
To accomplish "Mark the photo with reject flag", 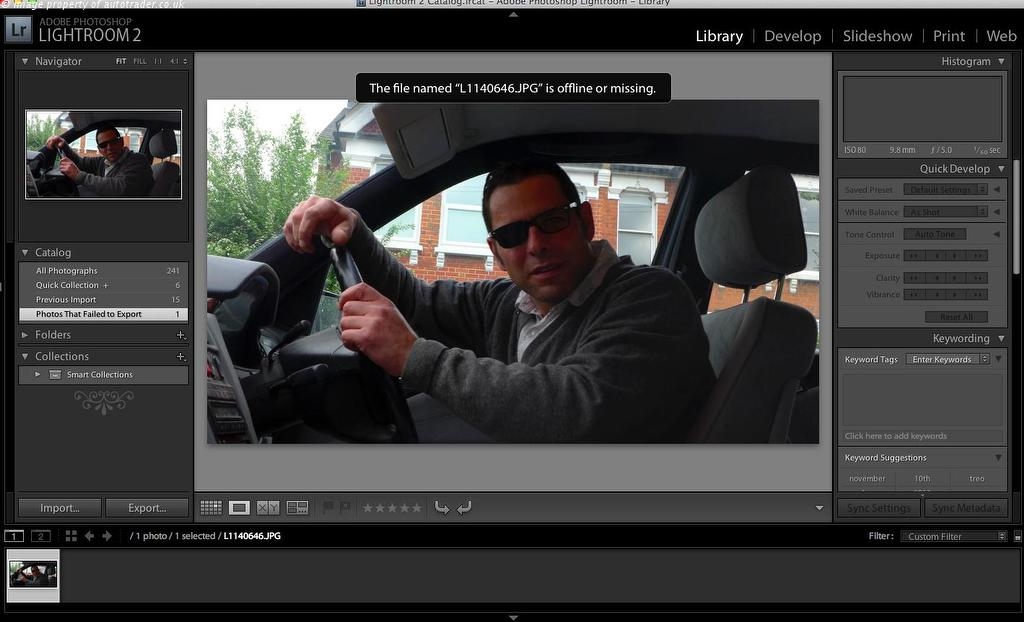I will [x=345, y=507].
